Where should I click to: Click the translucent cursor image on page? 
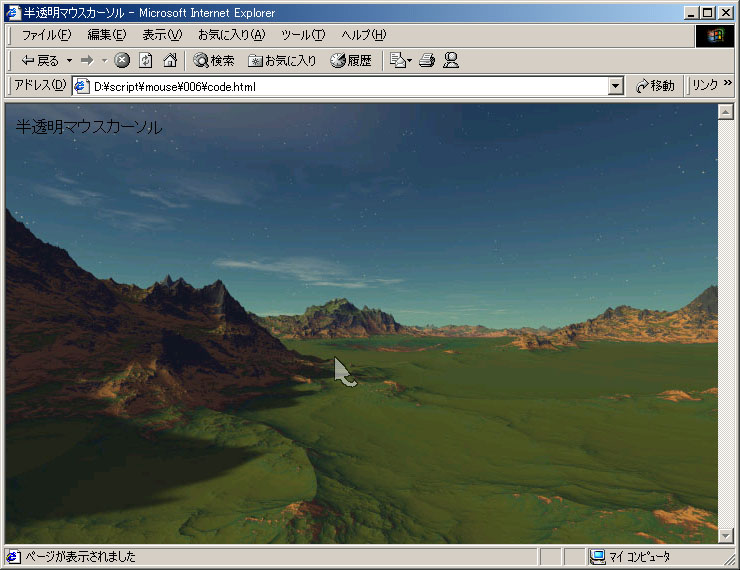(x=345, y=372)
